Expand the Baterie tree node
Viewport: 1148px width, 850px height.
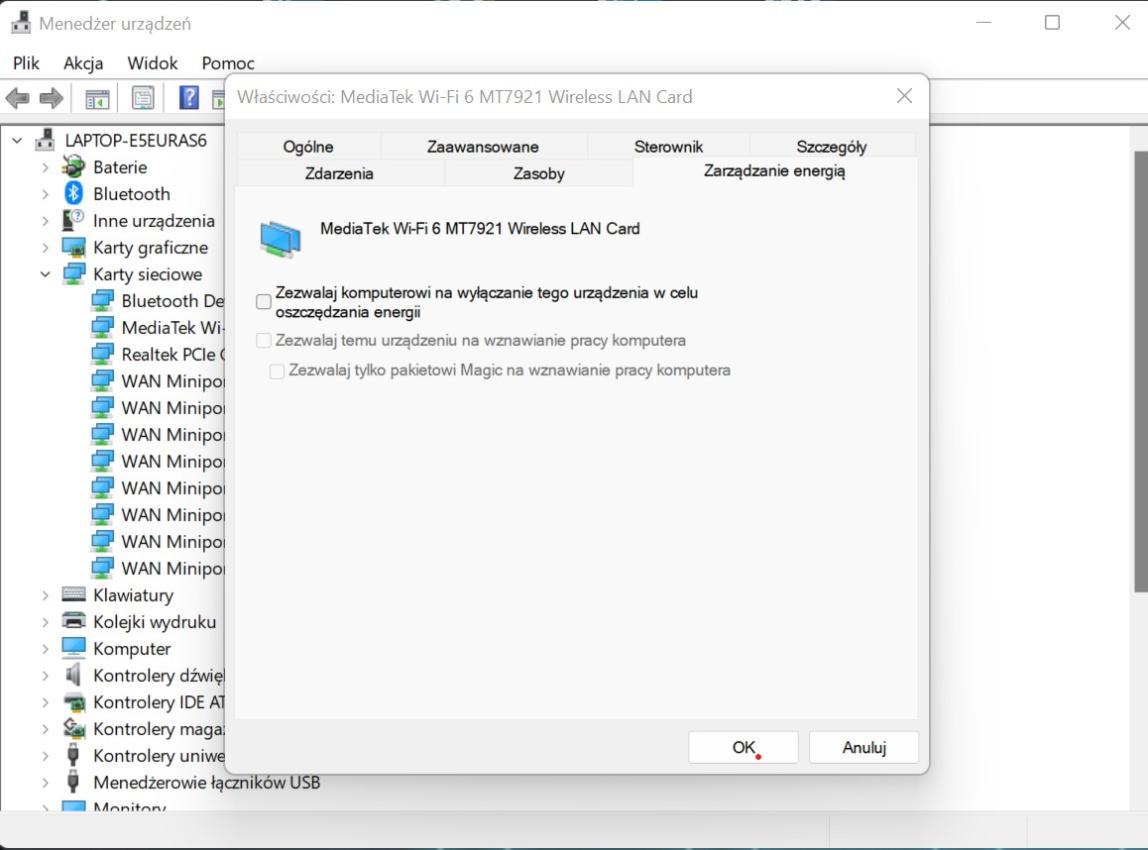(x=45, y=168)
